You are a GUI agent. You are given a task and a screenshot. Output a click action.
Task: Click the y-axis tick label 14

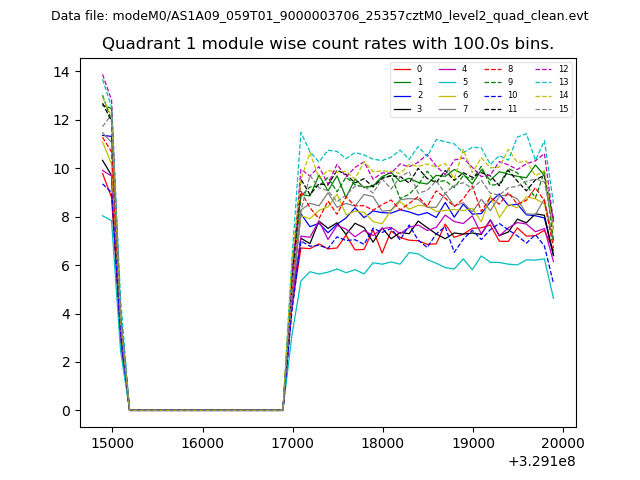[61, 72]
